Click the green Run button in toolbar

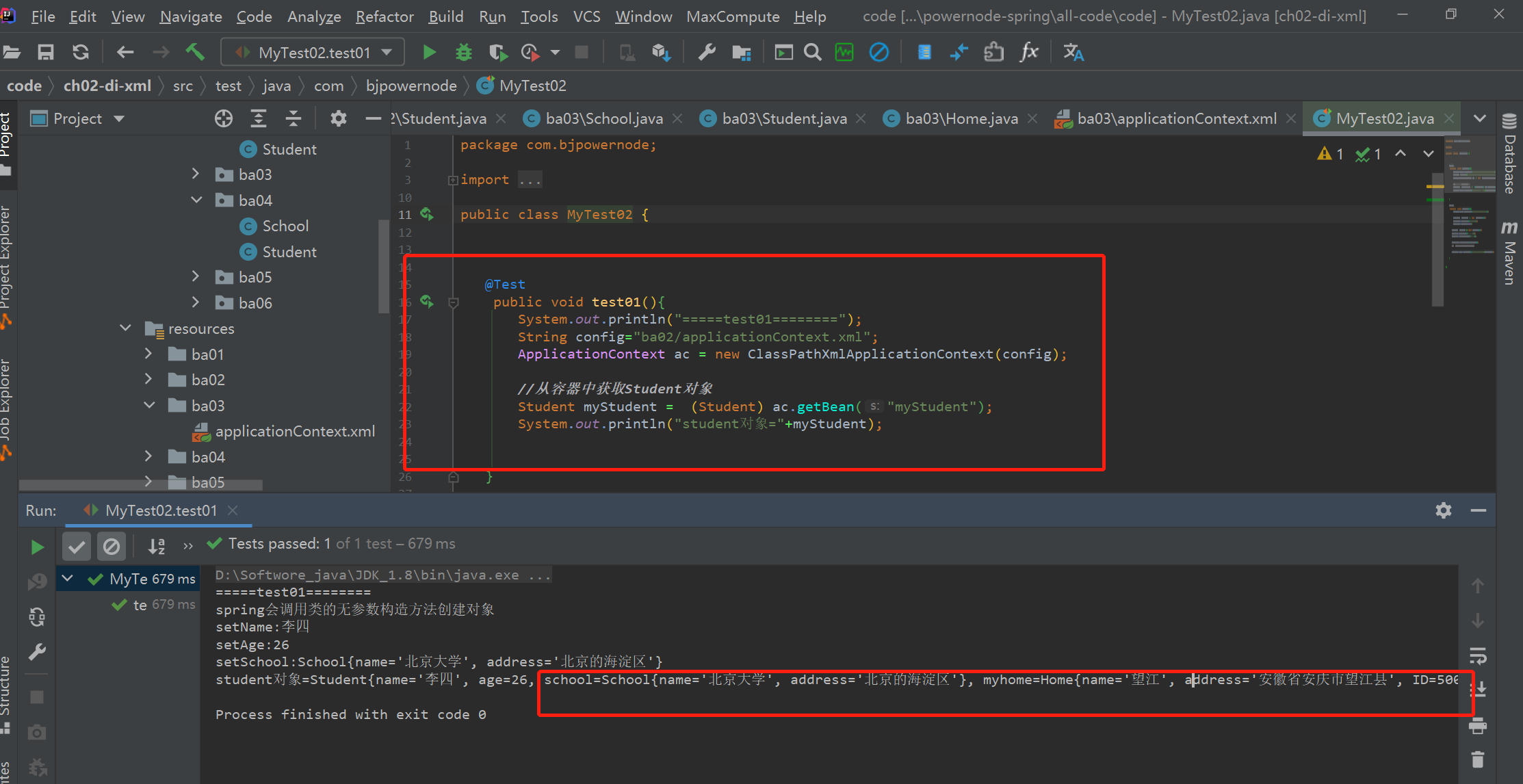click(x=429, y=52)
